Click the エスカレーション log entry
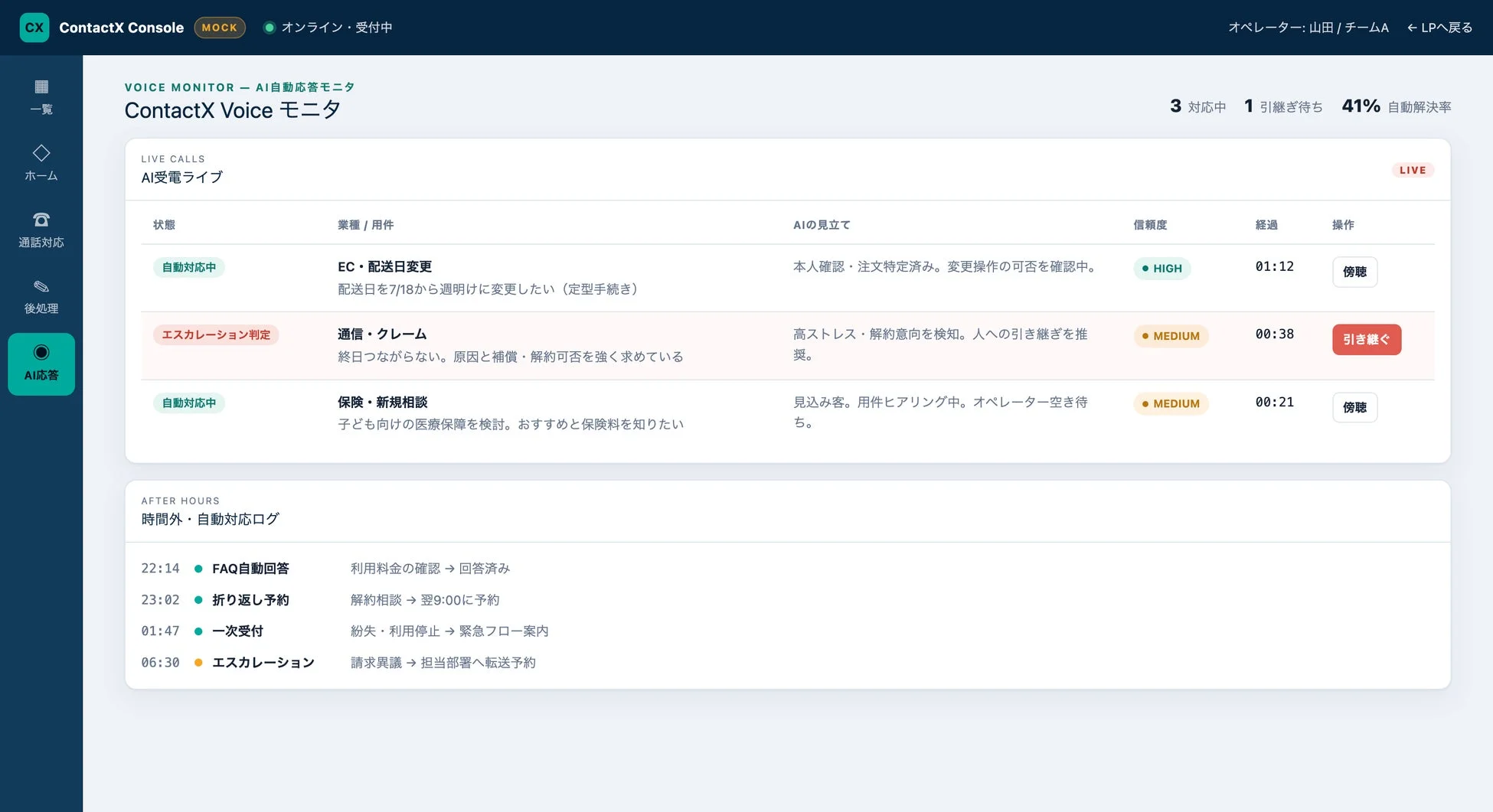The image size is (1493, 812). 263,662
